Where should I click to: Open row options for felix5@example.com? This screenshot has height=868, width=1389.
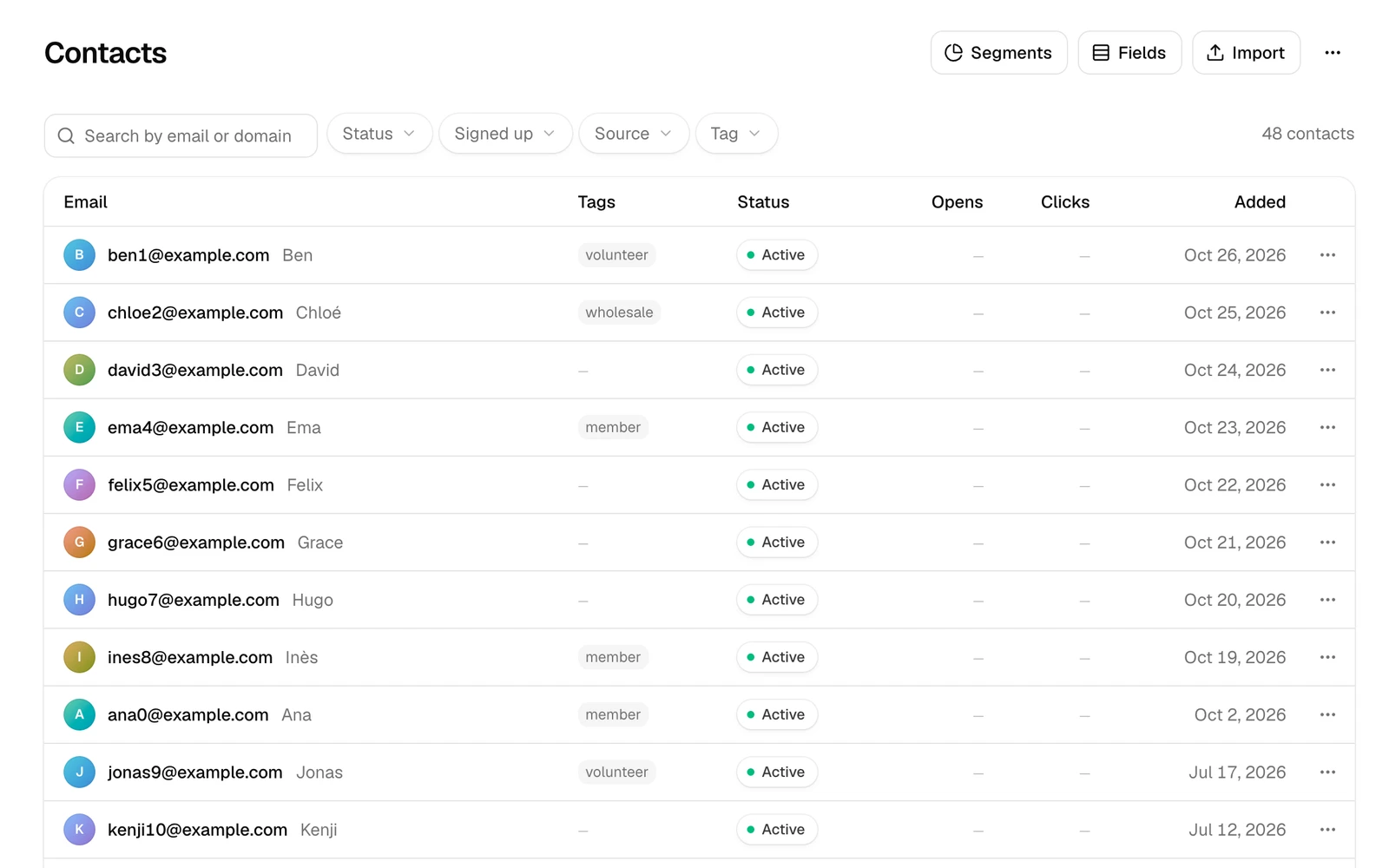[x=1327, y=484]
